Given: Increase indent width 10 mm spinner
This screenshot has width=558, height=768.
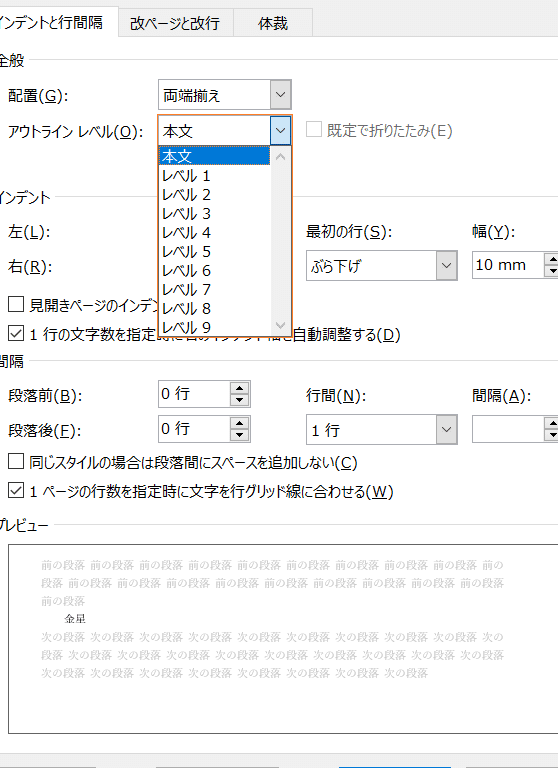Looking at the screenshot, I should point(552,260).
